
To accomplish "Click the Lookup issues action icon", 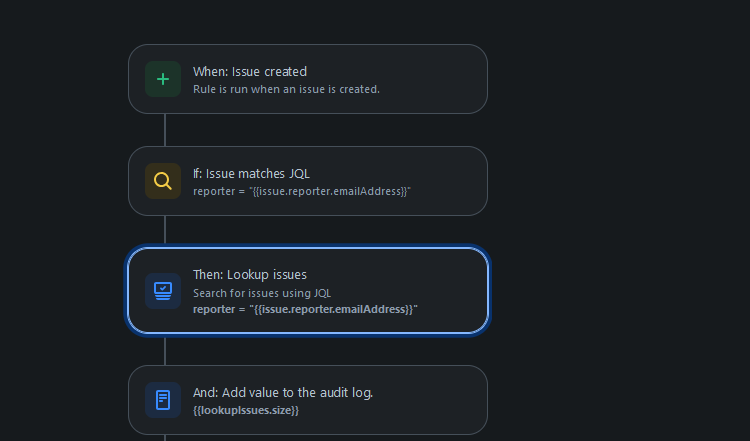I will 163,291.
